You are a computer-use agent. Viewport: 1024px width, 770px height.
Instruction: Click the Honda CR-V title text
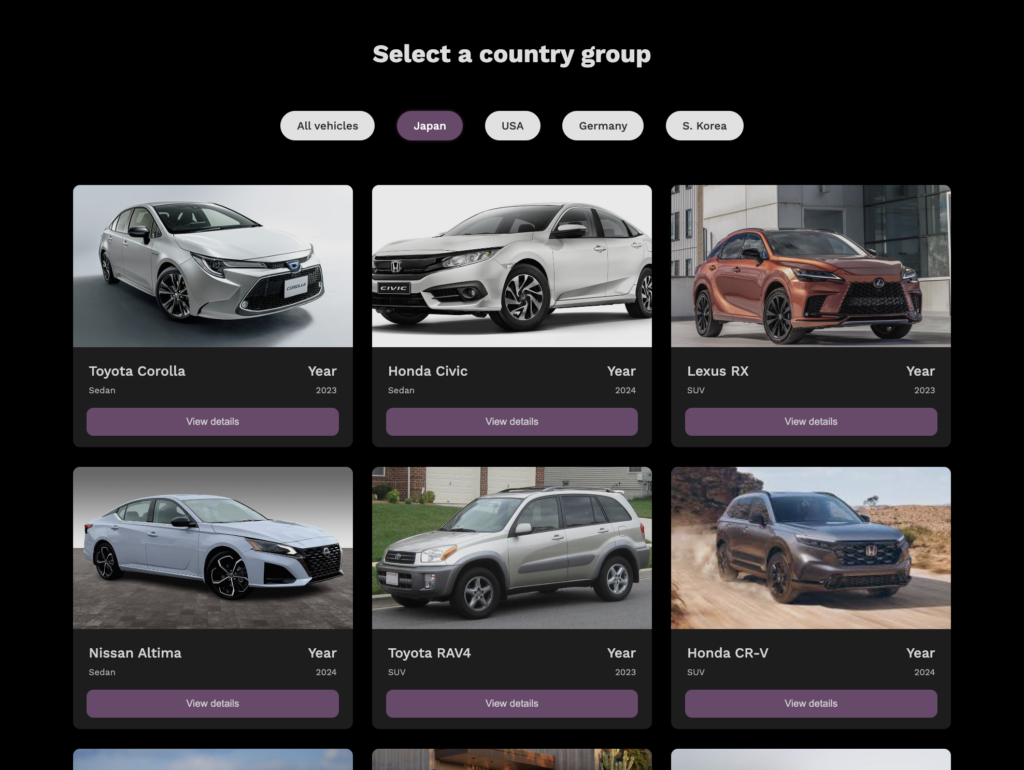[x=728, y=653]
